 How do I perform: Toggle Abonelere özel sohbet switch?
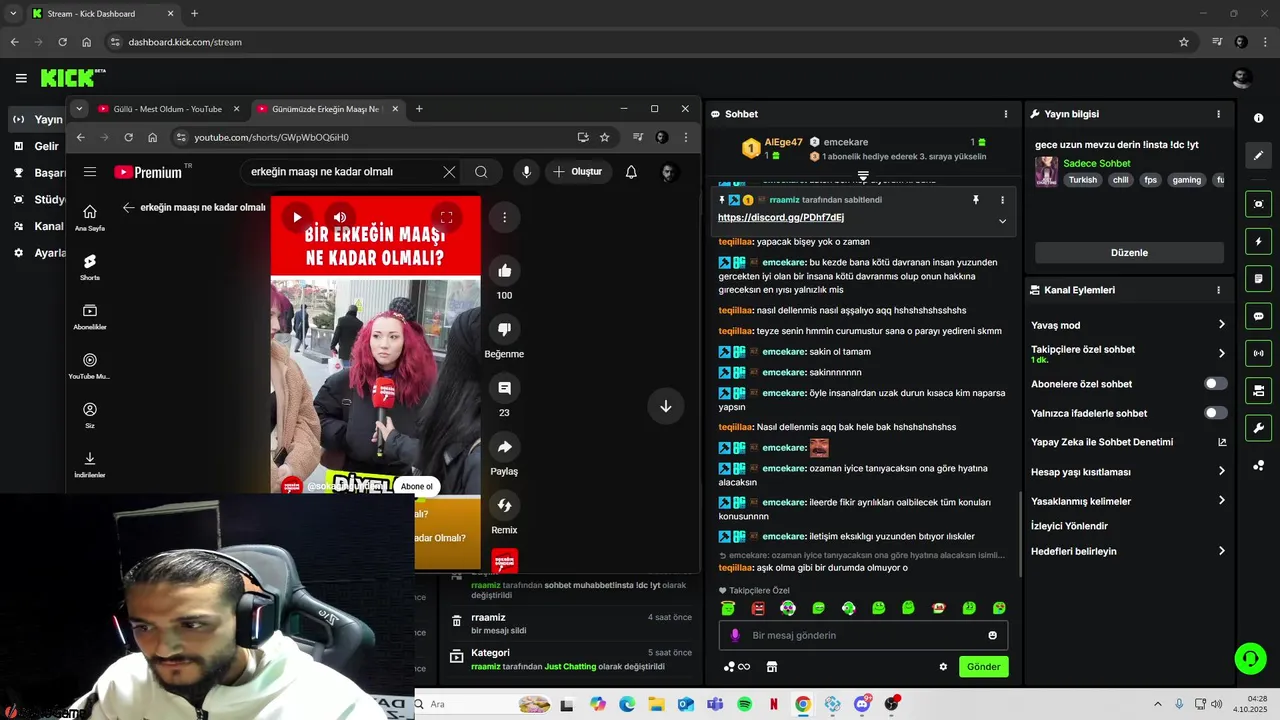click(x=1215, y=384)
